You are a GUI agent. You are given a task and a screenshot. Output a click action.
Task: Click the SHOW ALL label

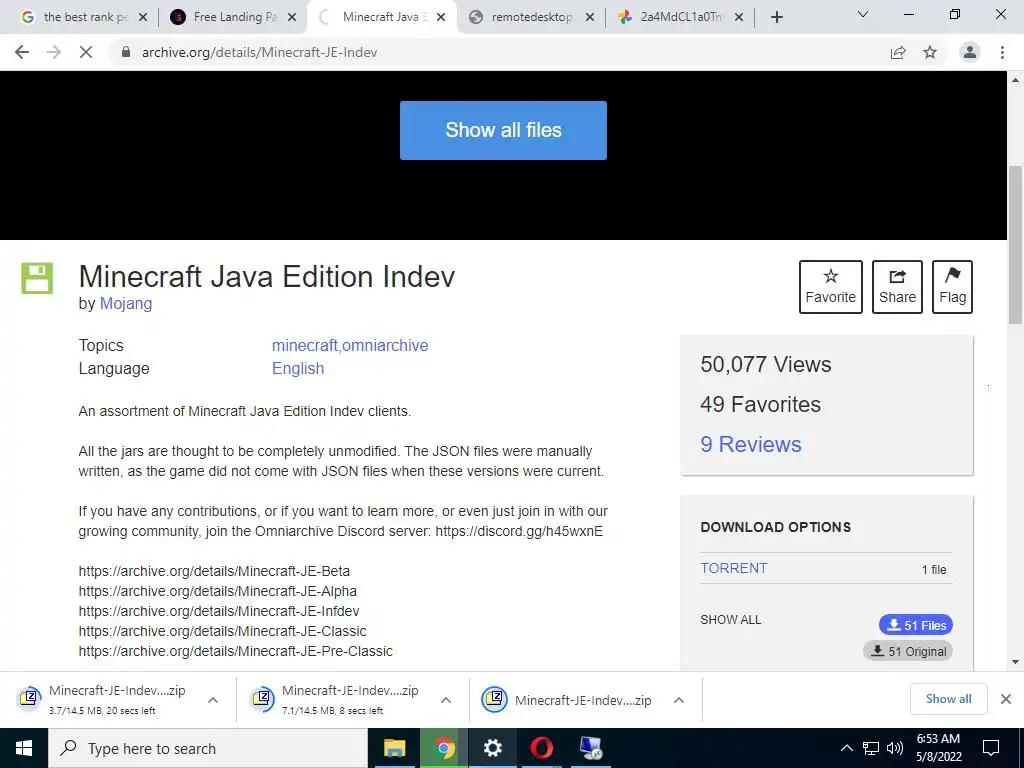731,620
